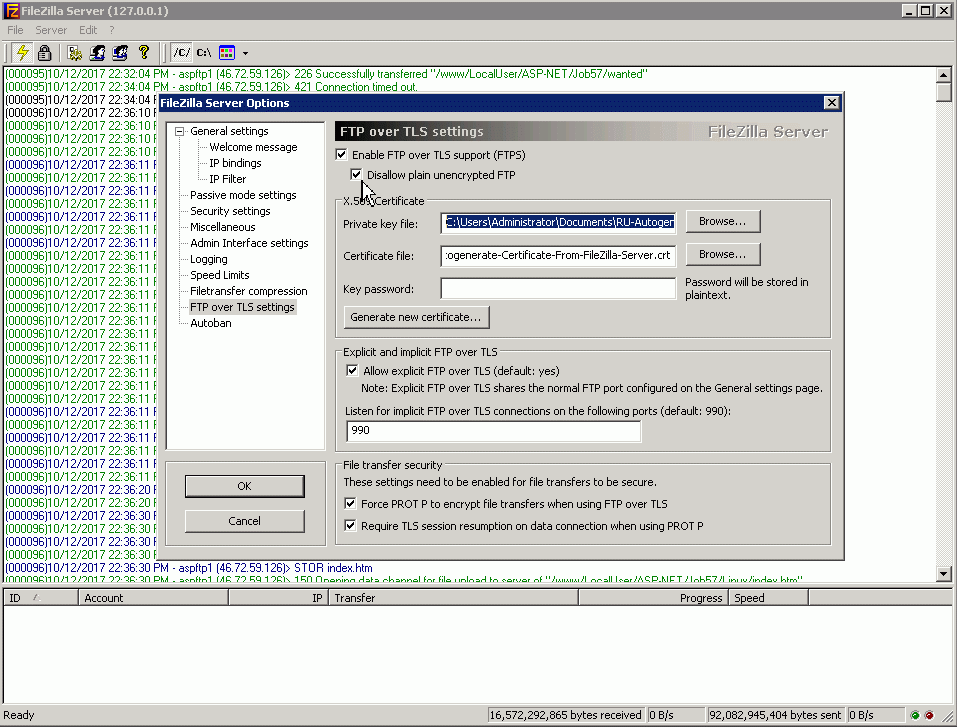
Task: Click Generate new certificate button
Action: click(x=416, y=317)
